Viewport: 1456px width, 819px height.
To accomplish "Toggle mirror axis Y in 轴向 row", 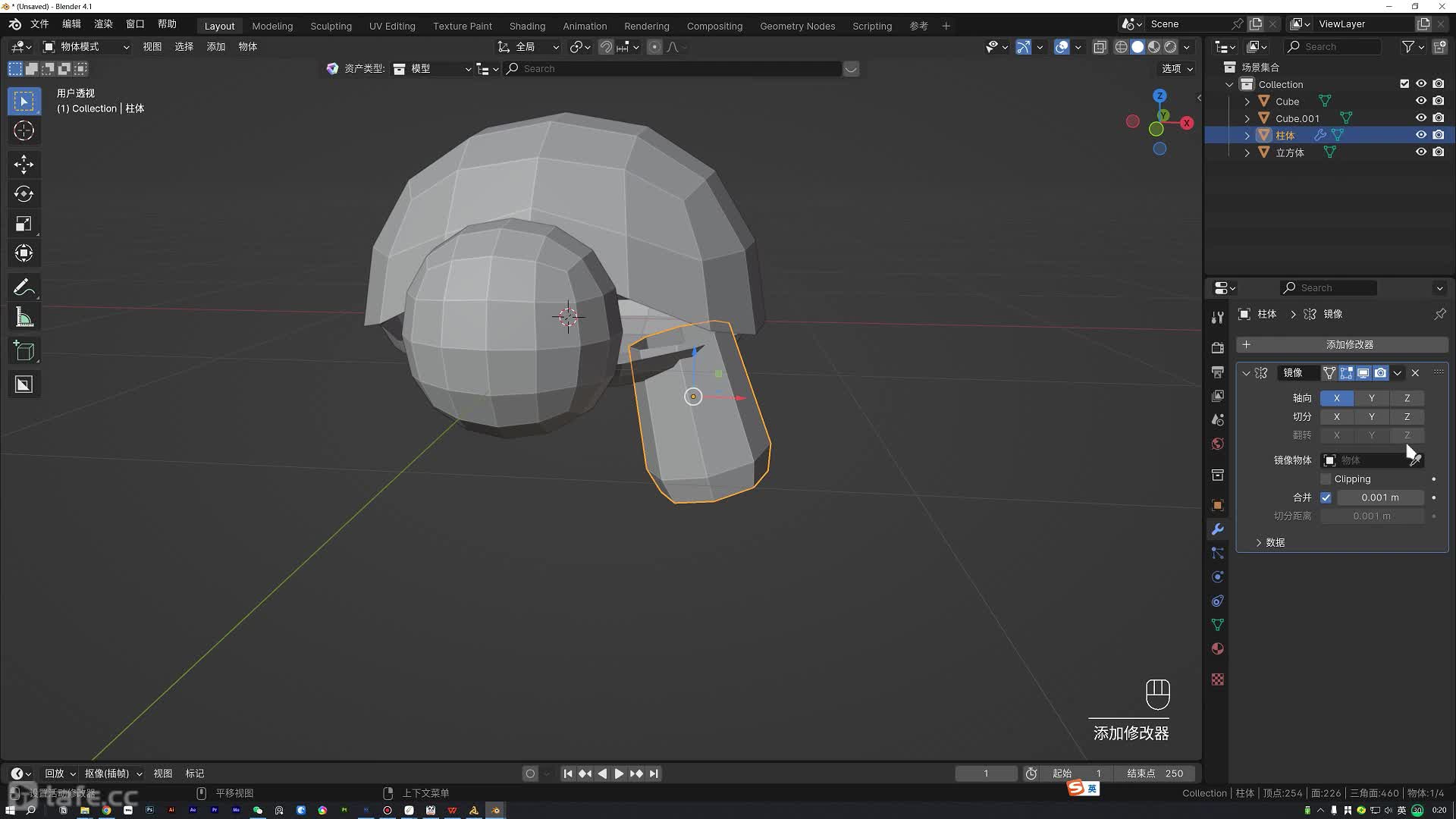I will [x=1371, y=398].
